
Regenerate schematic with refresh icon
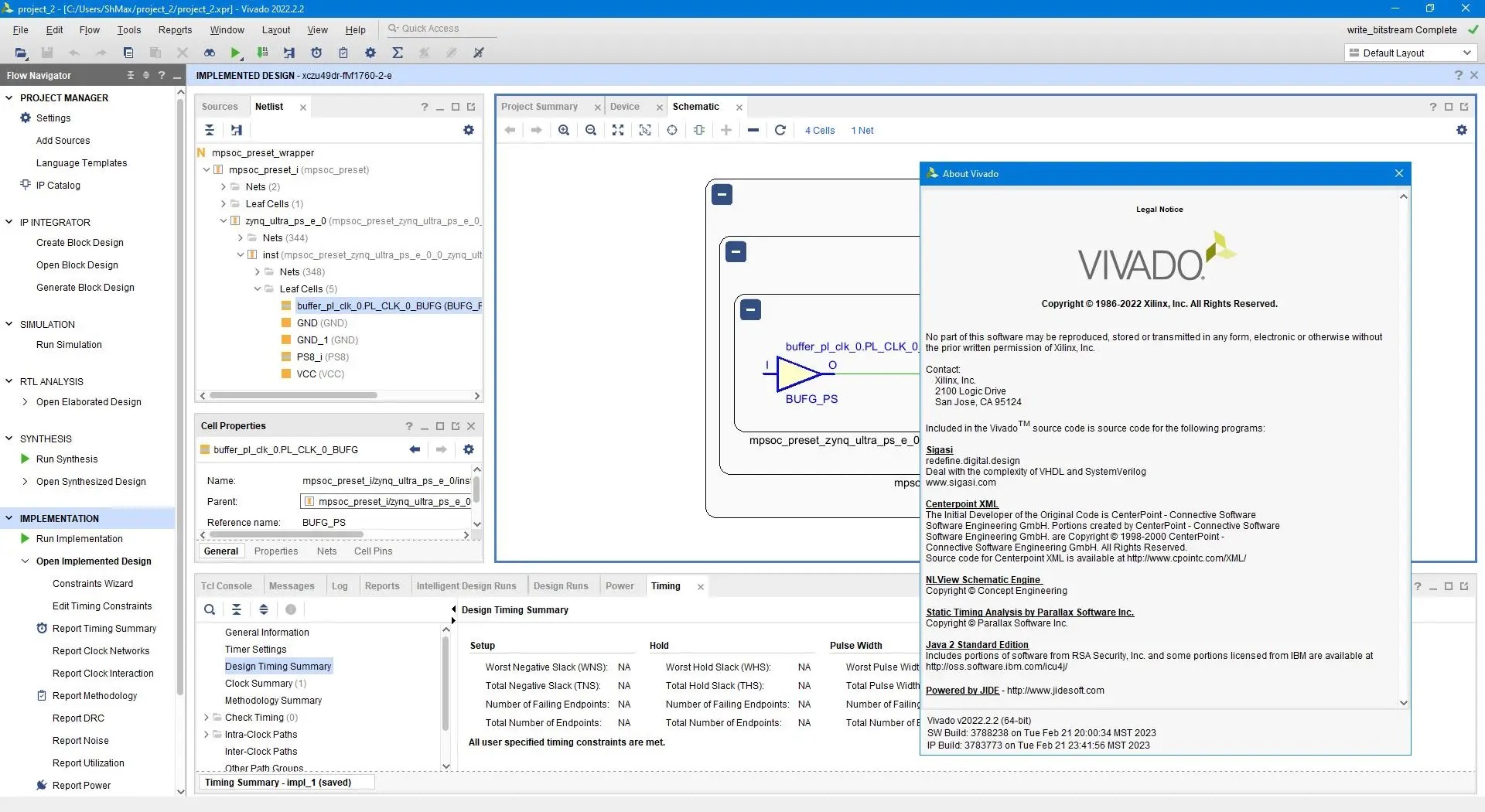click(780, 130)
